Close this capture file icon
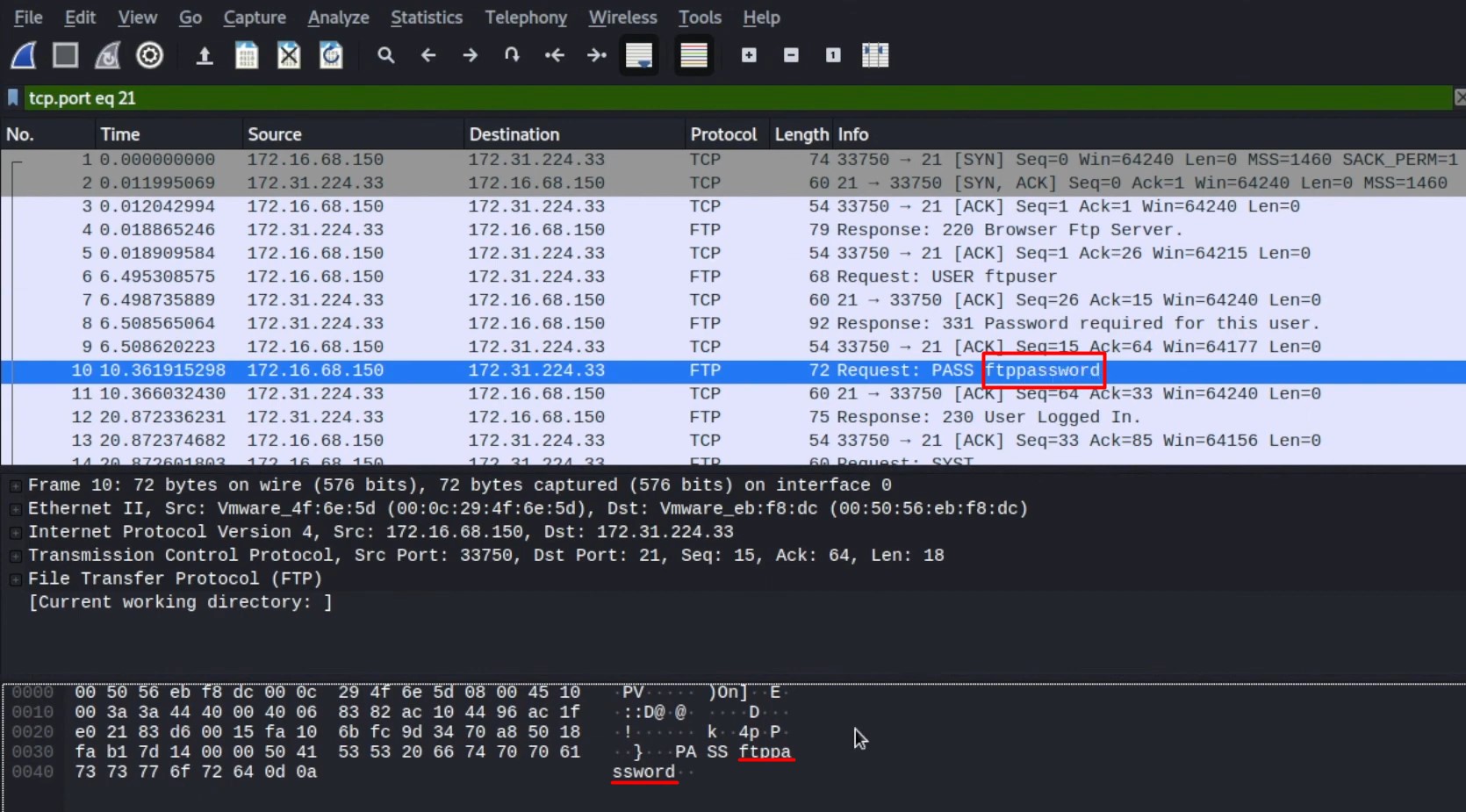The height and width of the screenshot is (812, 1466). 289,55
